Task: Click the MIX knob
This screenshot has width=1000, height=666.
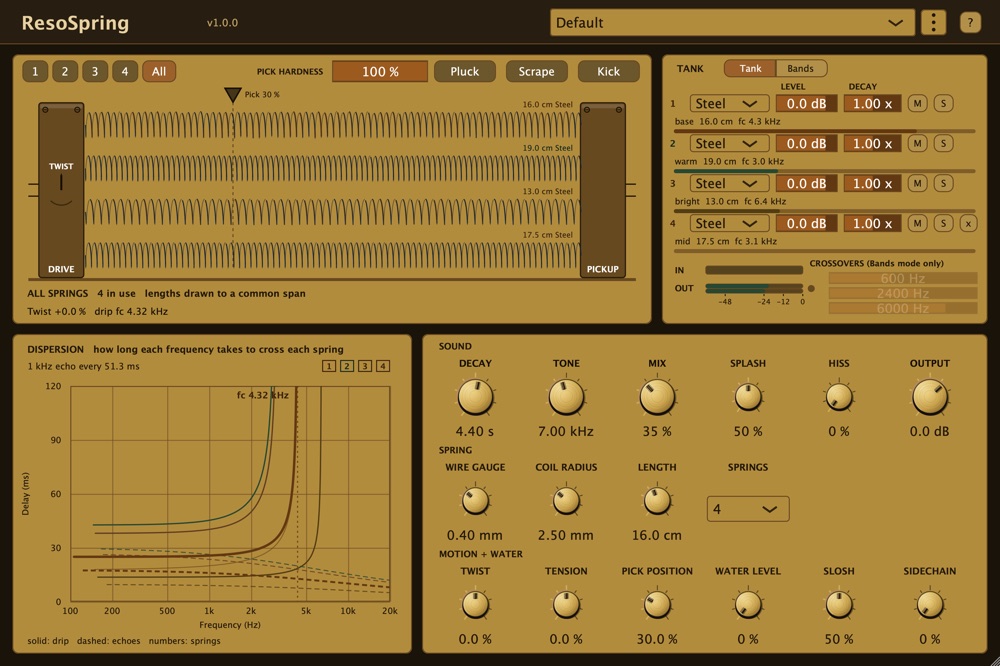Action: (657, 397)
